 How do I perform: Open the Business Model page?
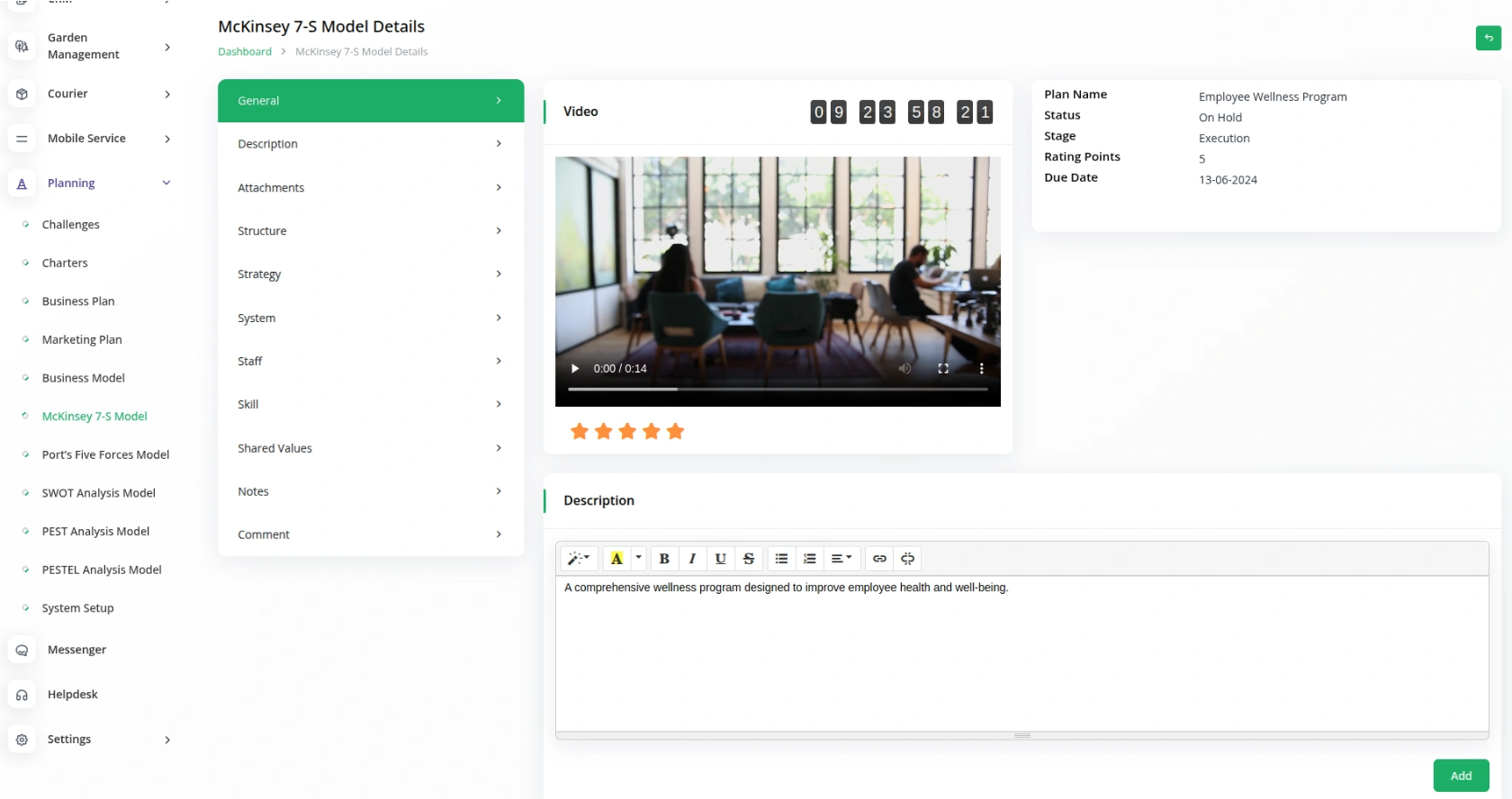click(83, 378)
